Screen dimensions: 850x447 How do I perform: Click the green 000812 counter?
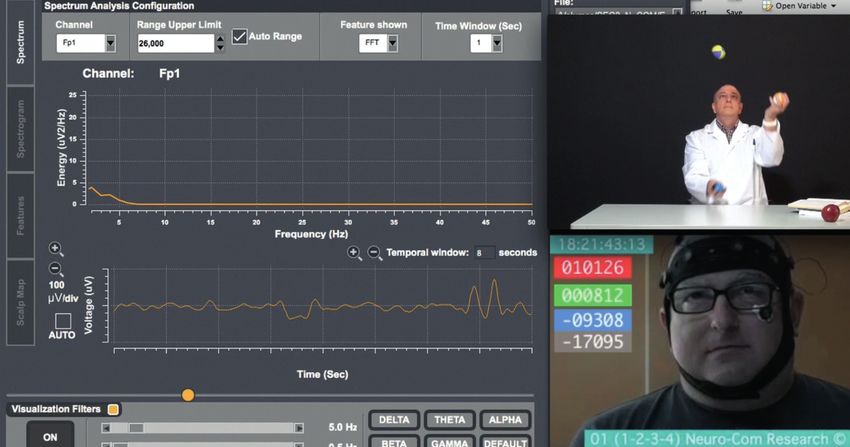click(593, 295)
